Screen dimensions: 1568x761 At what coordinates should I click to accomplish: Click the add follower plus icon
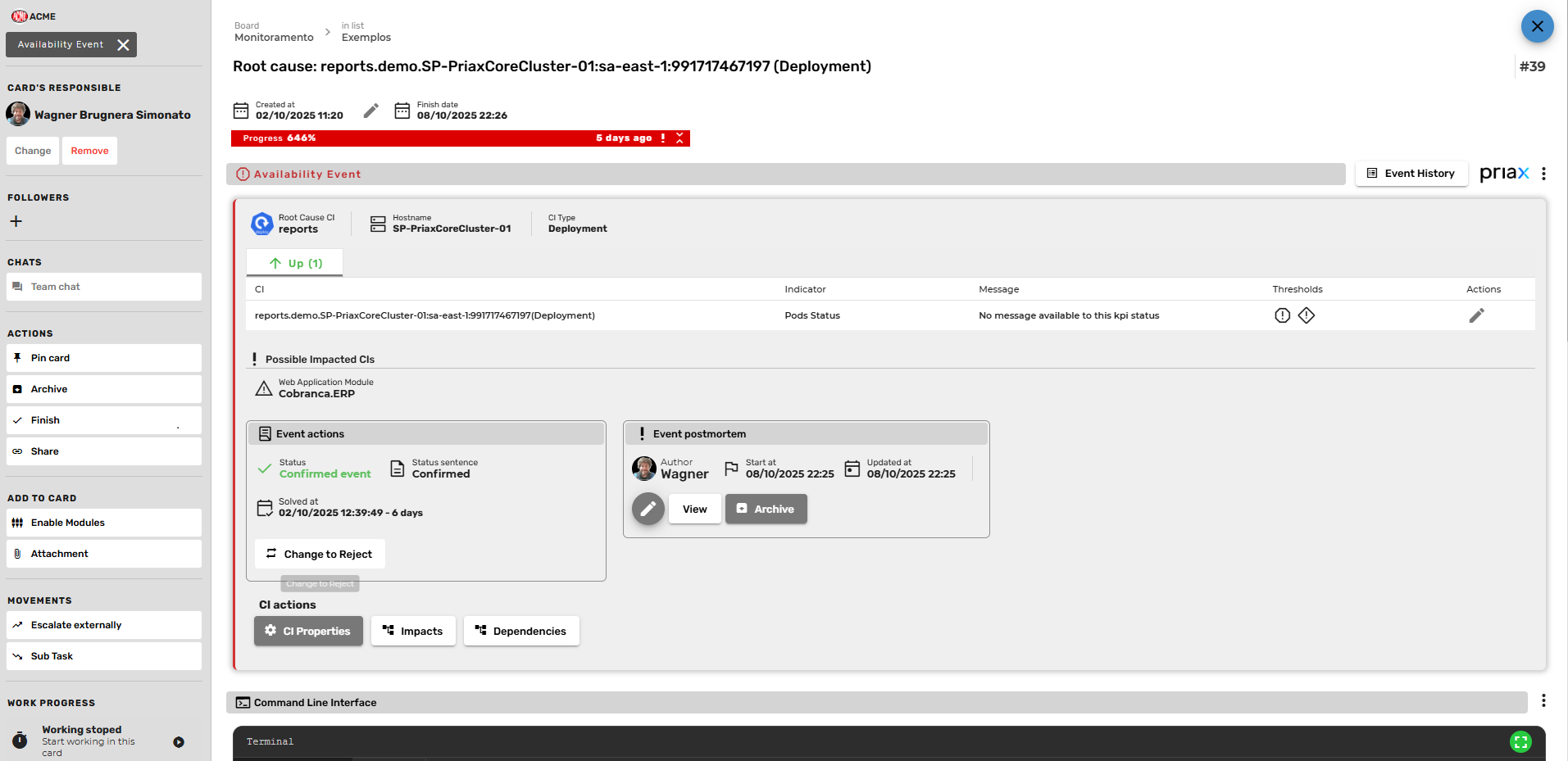tap(16, 221)
